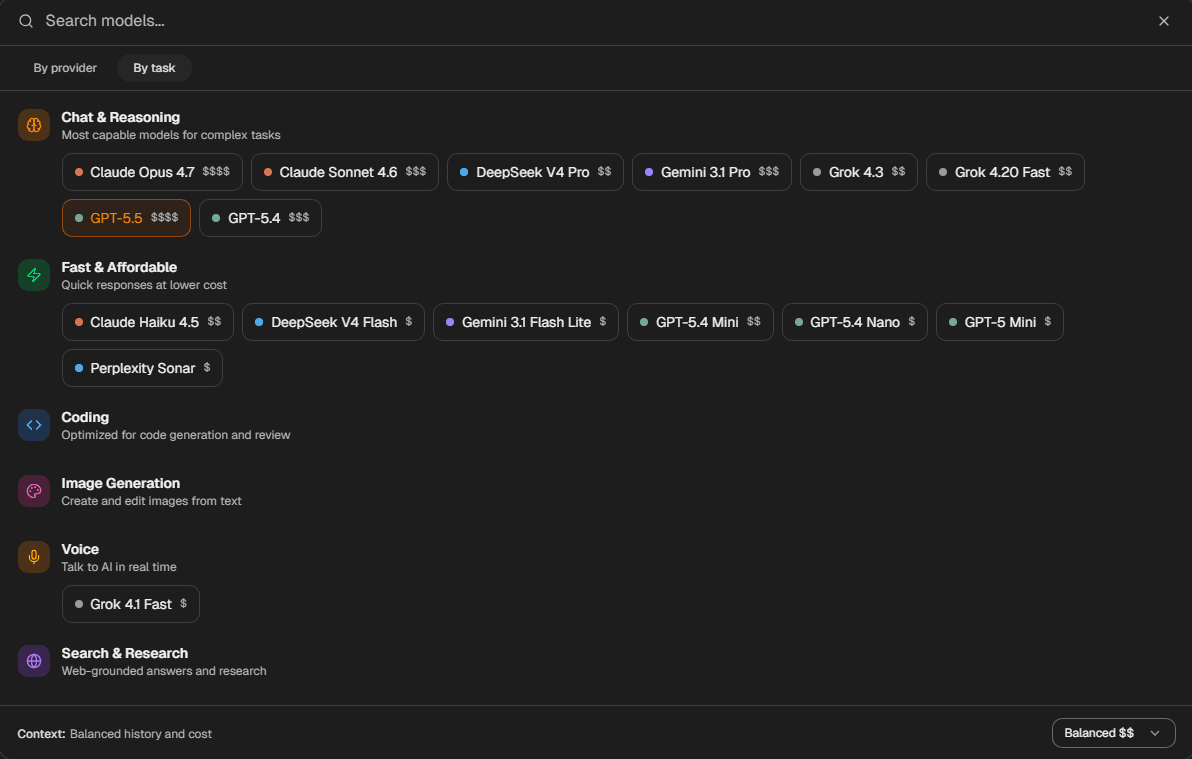Choose Grok 4.20 Fast model

pos(1005,172)
